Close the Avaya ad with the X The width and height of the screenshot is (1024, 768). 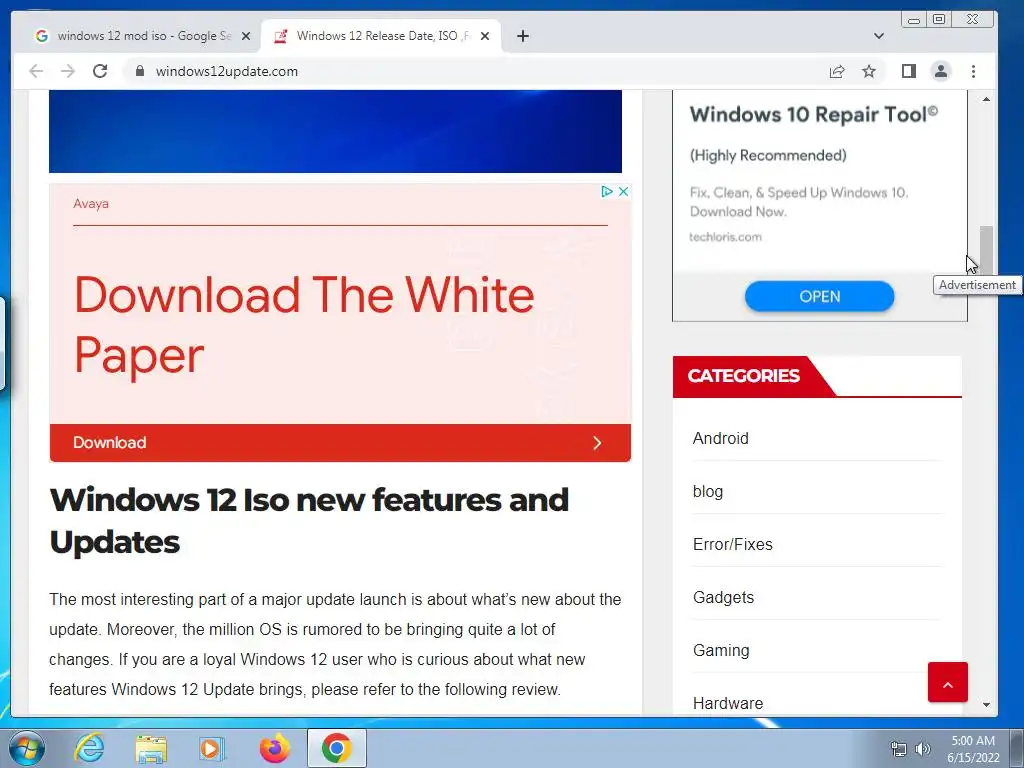point(623,191)
